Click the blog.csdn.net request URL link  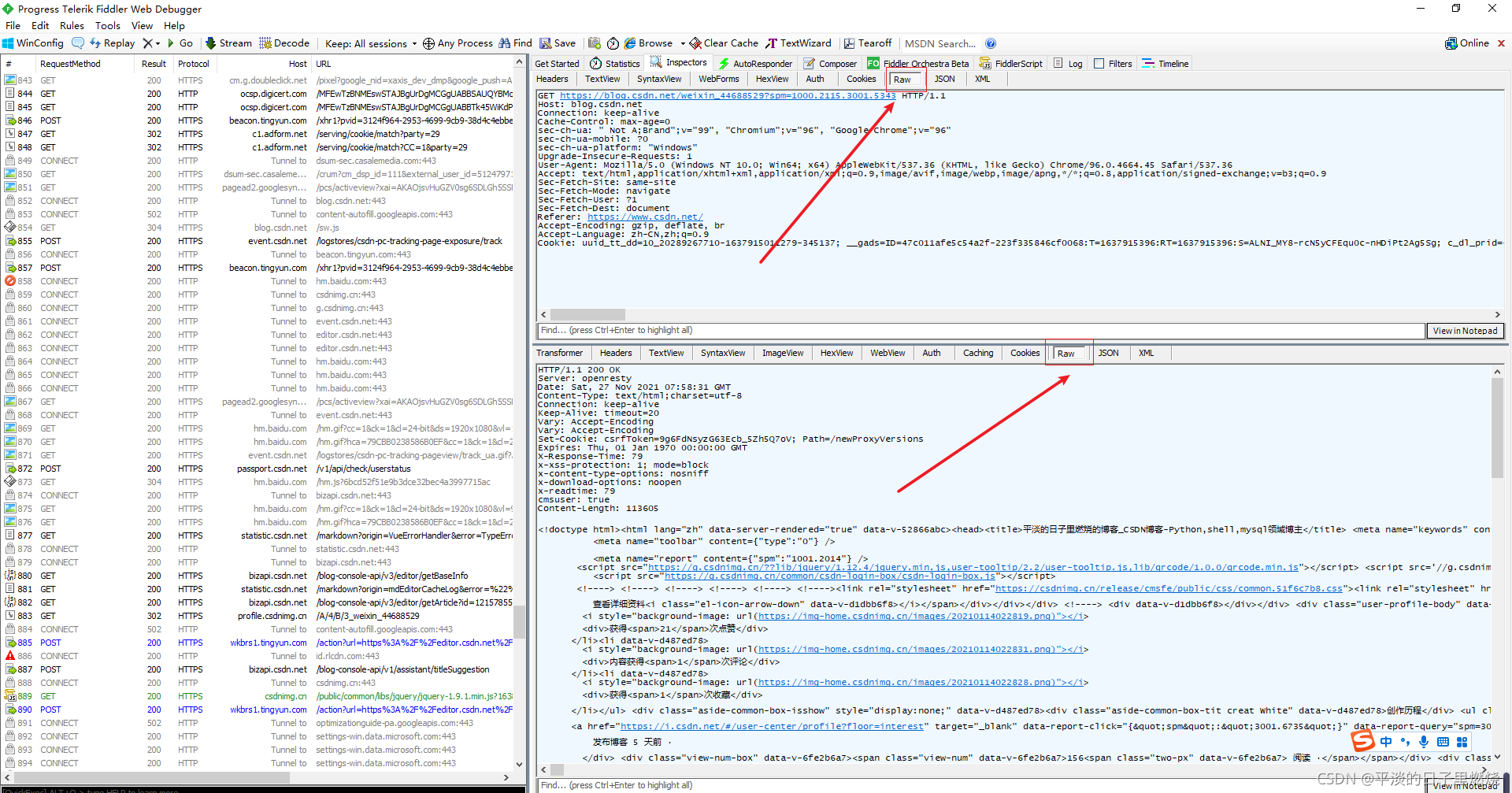(x=728, y=95)
